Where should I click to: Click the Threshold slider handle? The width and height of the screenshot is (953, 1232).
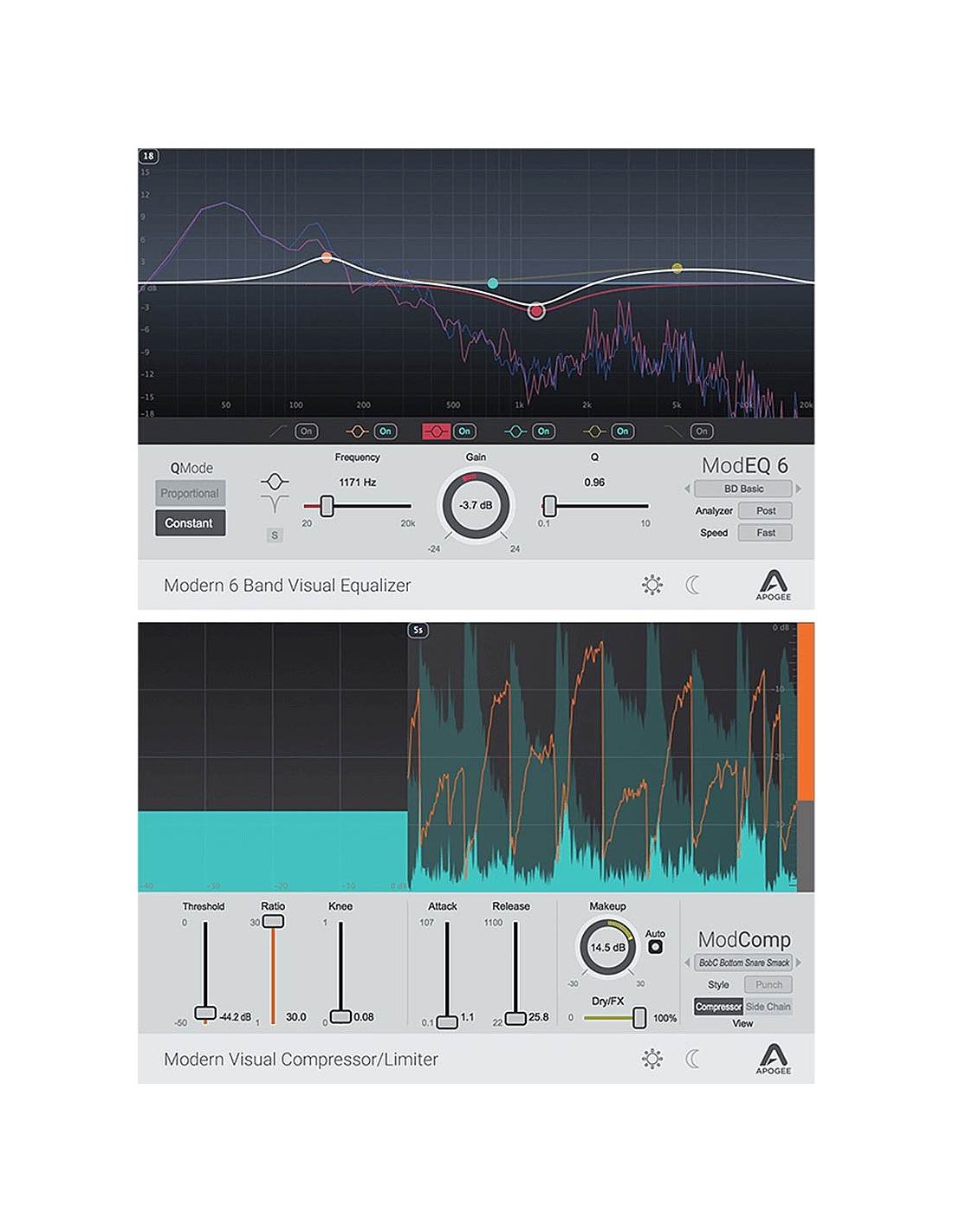205,1012
